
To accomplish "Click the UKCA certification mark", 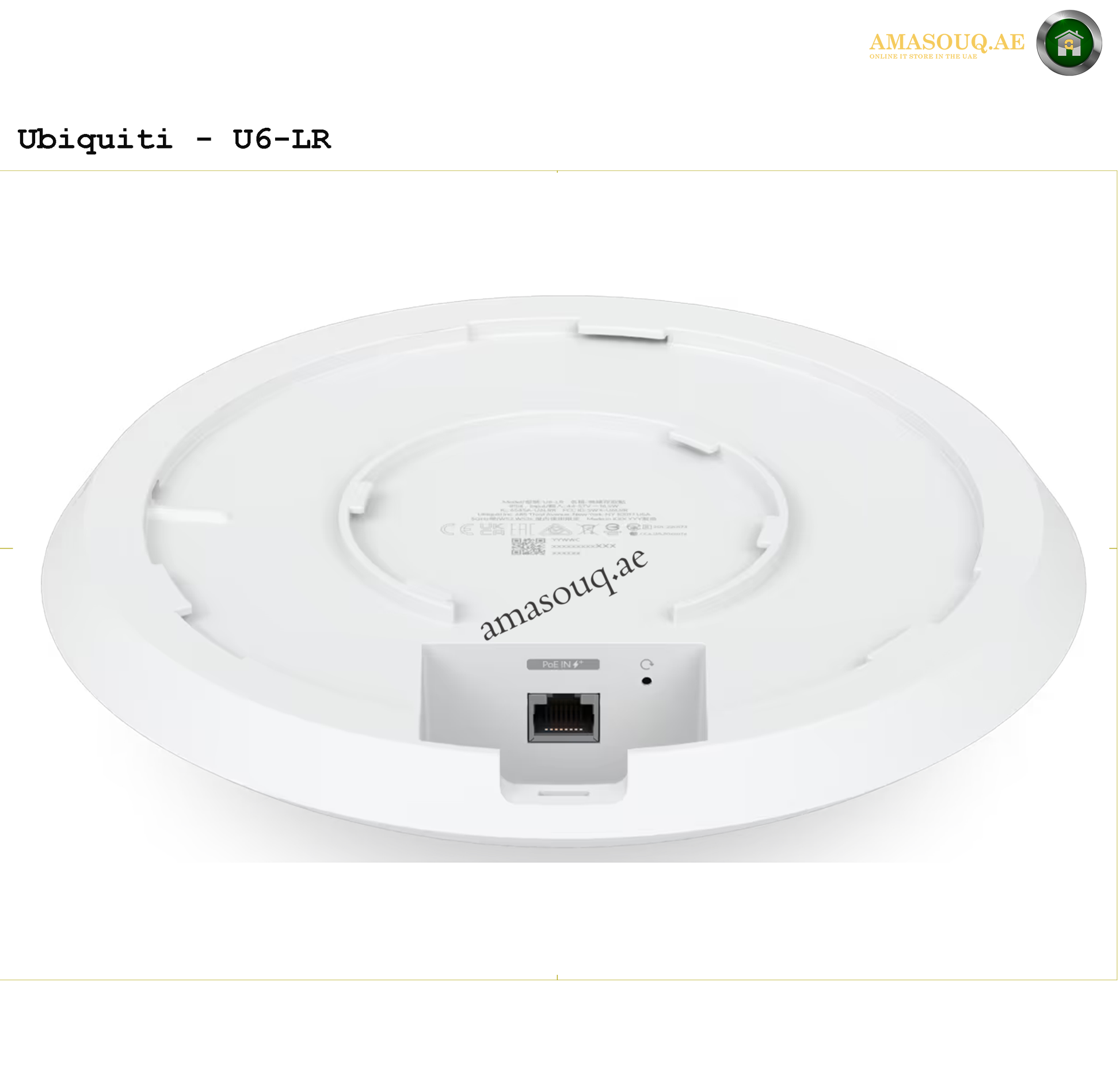I will (492, 529).
